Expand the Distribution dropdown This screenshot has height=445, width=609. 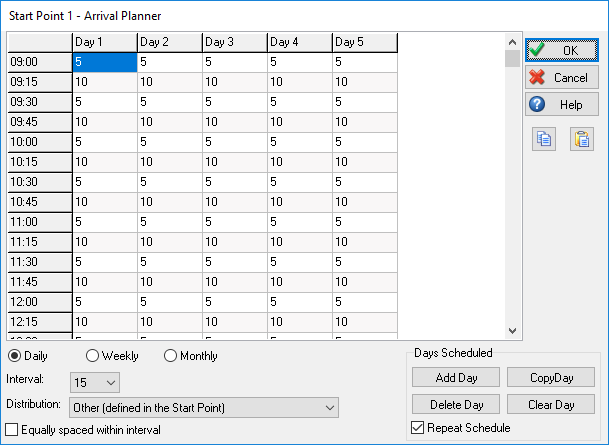pos(204,407)
